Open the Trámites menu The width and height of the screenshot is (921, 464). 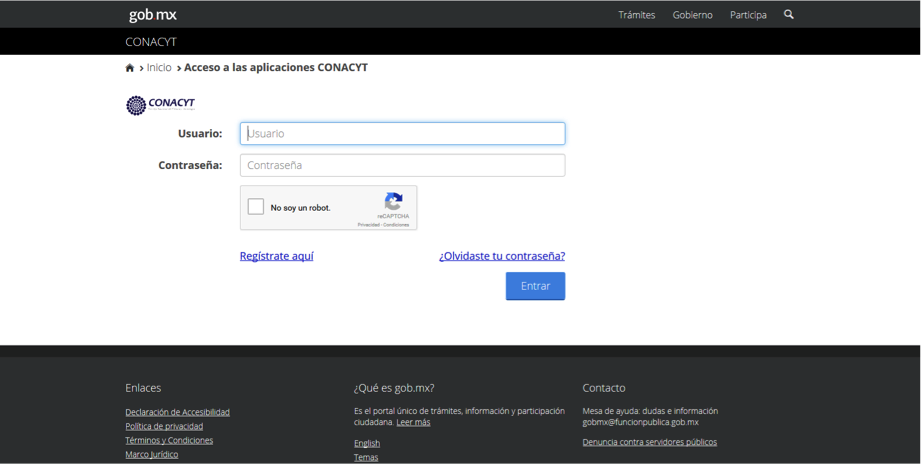636,15
